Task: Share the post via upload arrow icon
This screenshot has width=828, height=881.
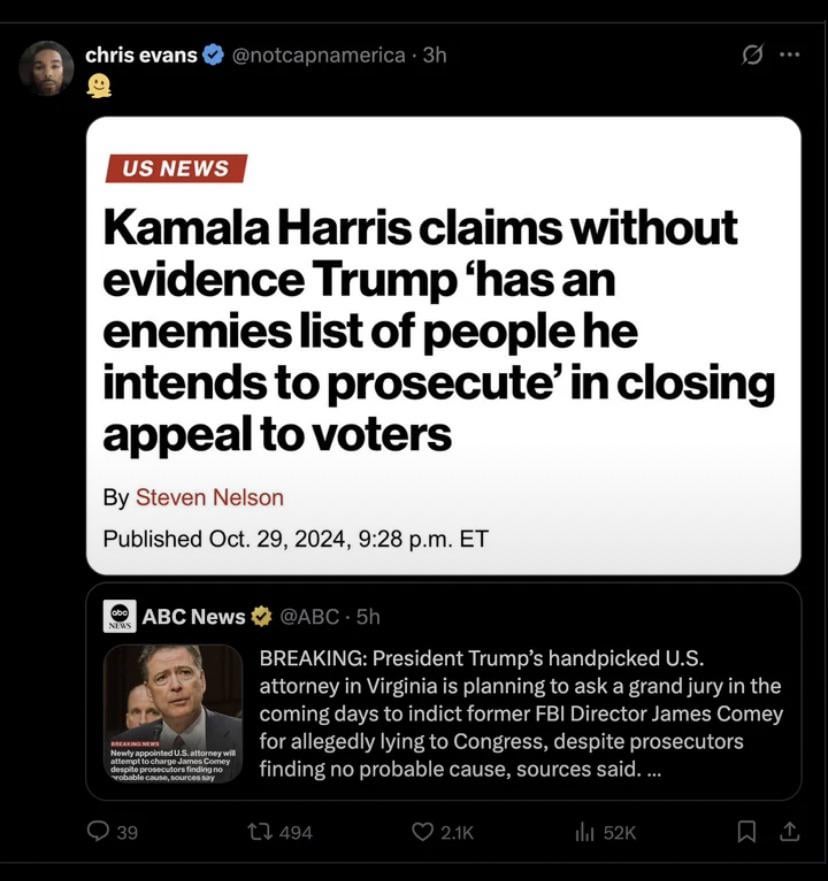Action: [x=789, y=832]
